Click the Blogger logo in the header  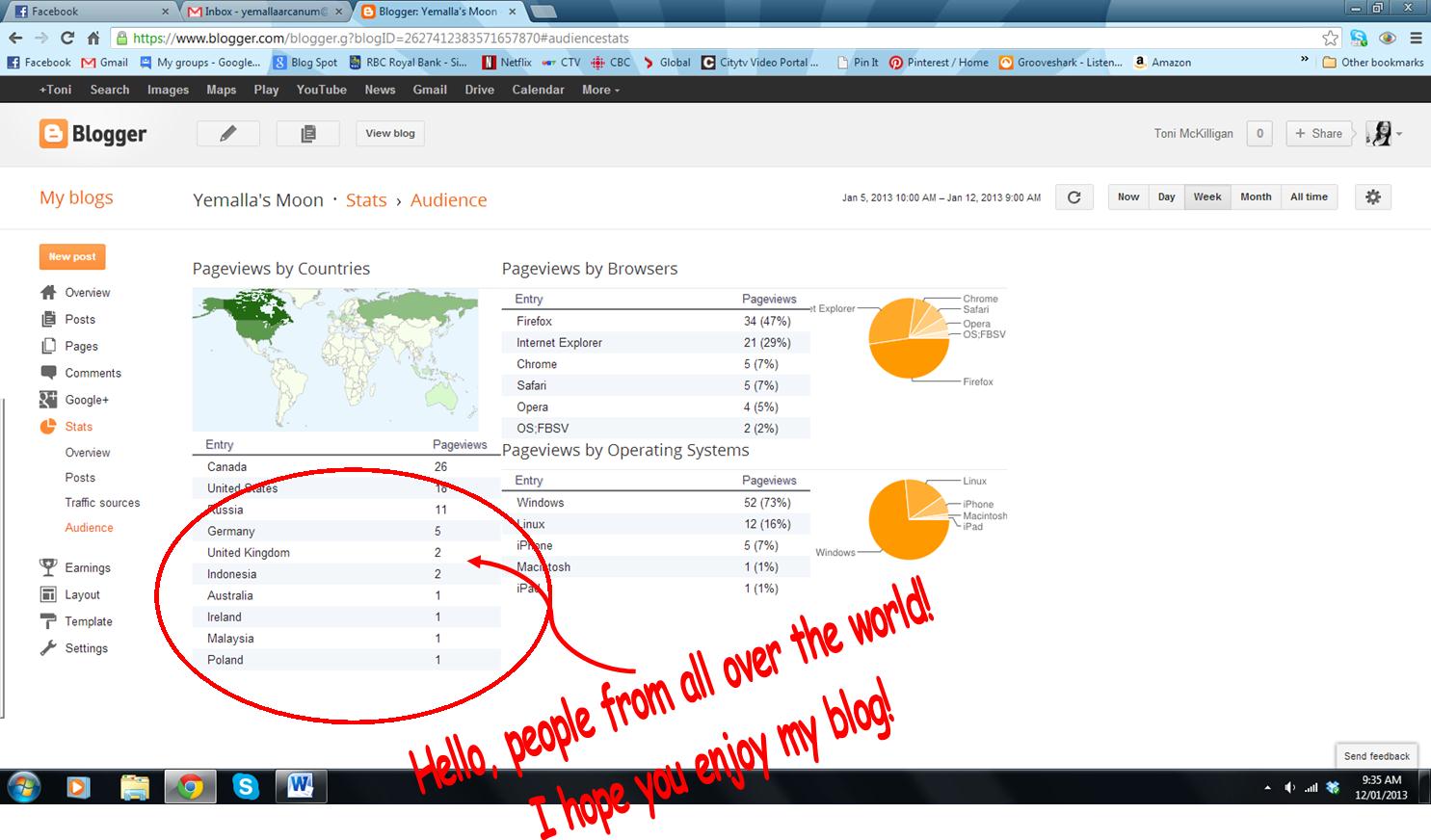pyautogui.click(x=93, y=134)
